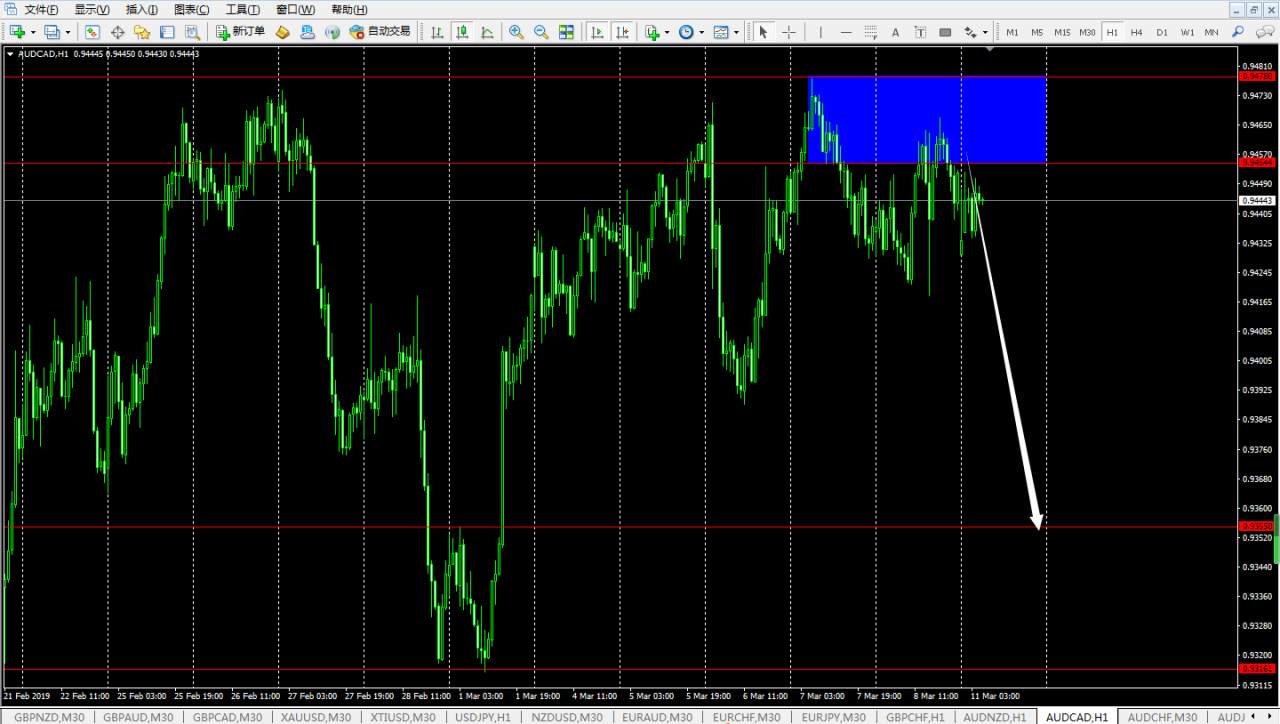Select the vertical line drawing tool
This screenshot has width=1280, height=724.
coord(820,32)
